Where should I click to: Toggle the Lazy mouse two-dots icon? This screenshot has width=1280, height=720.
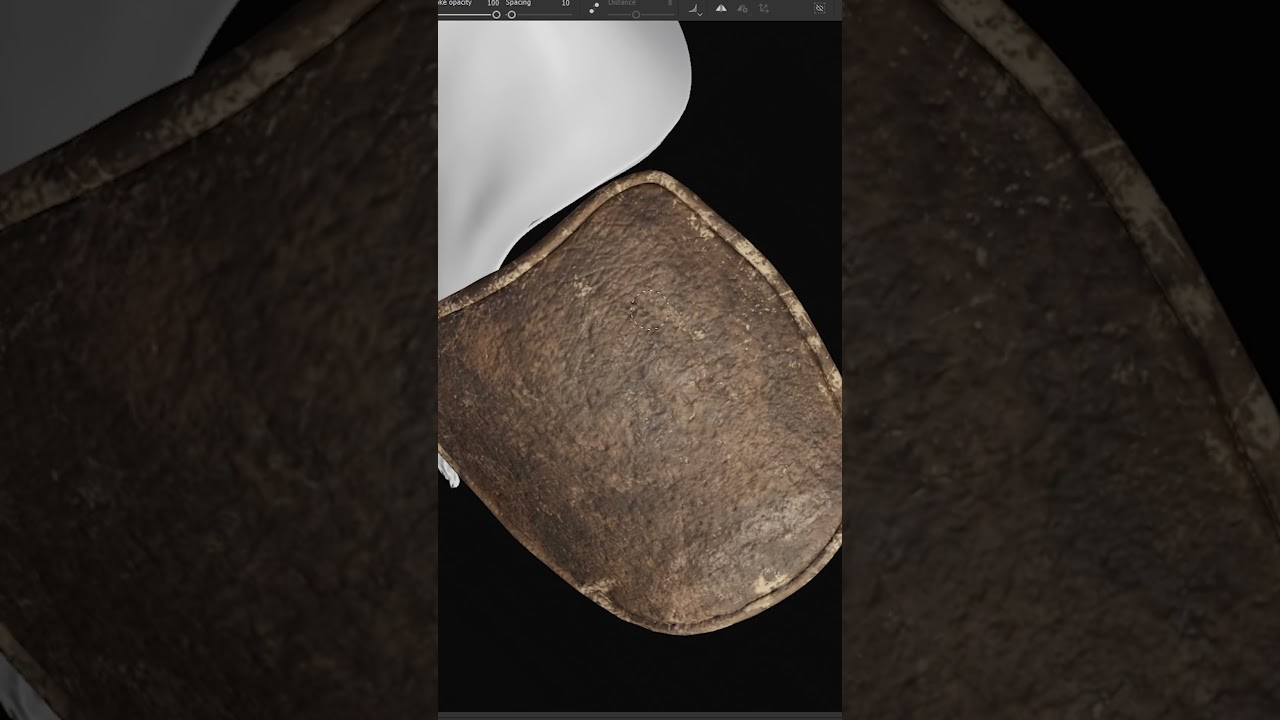pyautogui.click(x=594, y=8)
